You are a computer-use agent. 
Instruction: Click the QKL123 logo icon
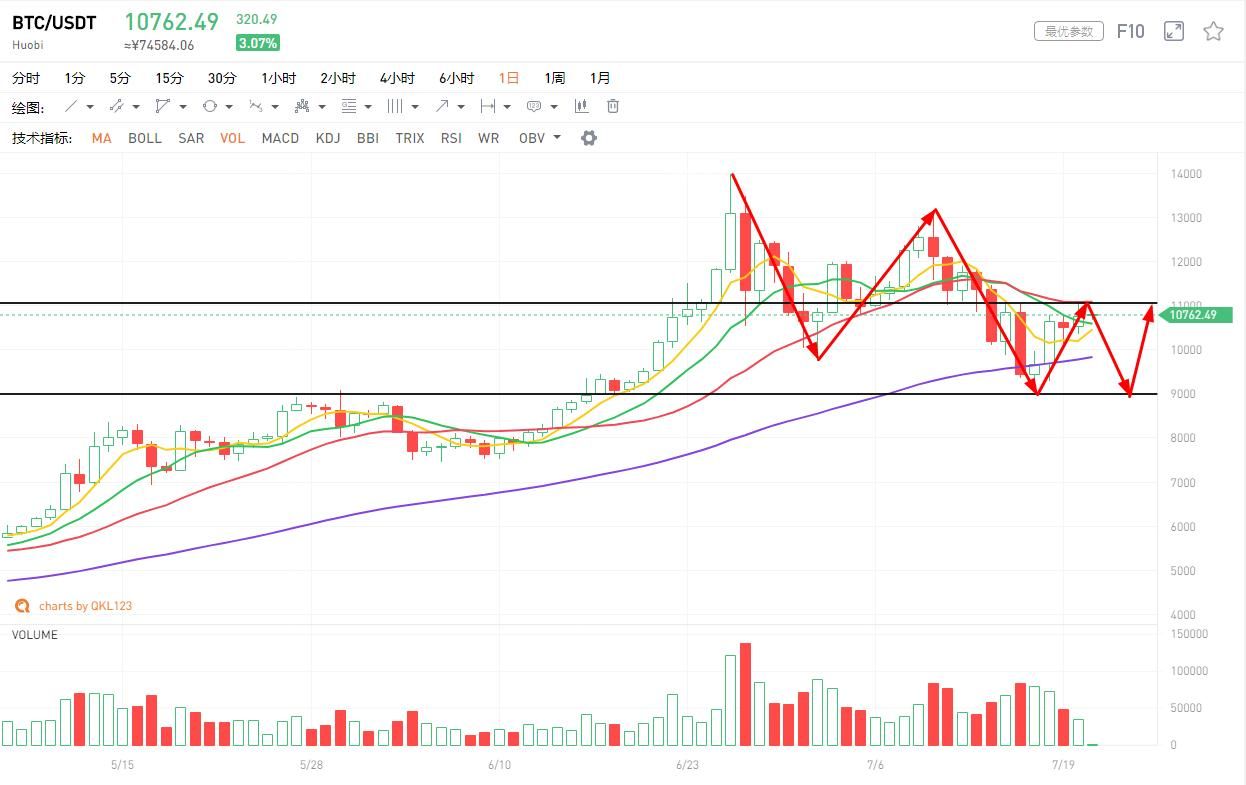coord(22,606)
